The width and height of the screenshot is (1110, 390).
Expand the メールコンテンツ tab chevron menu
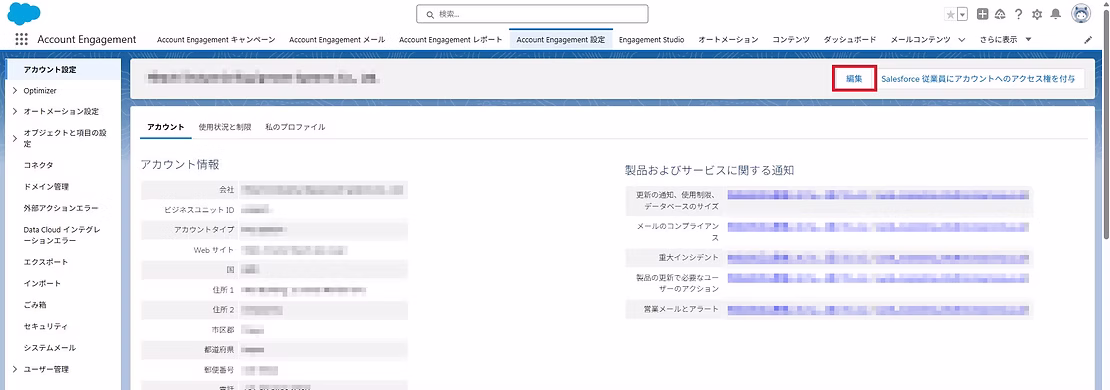[961, 40]
